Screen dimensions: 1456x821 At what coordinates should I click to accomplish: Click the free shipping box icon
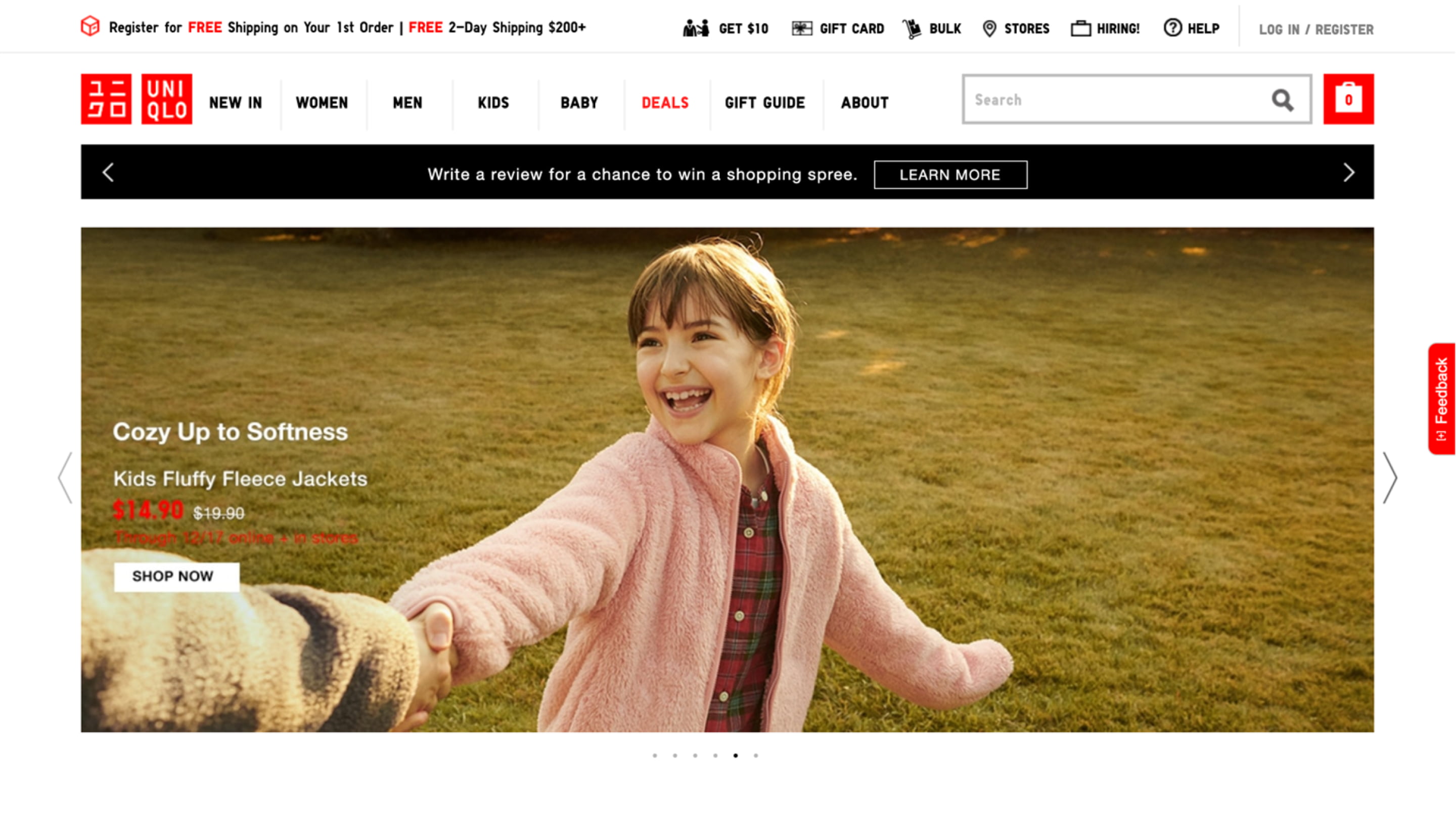[x=89, y=25]
